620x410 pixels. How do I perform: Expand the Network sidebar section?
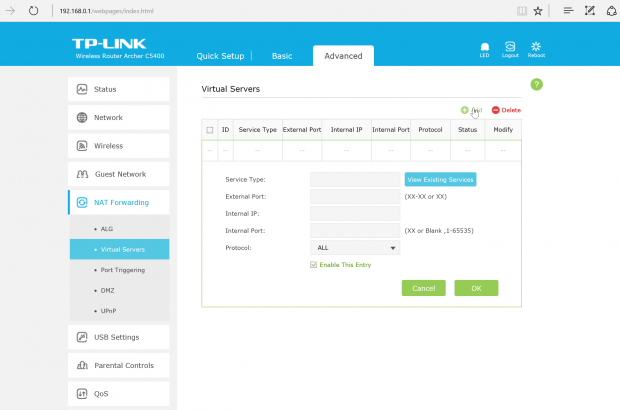coord(118,117)
